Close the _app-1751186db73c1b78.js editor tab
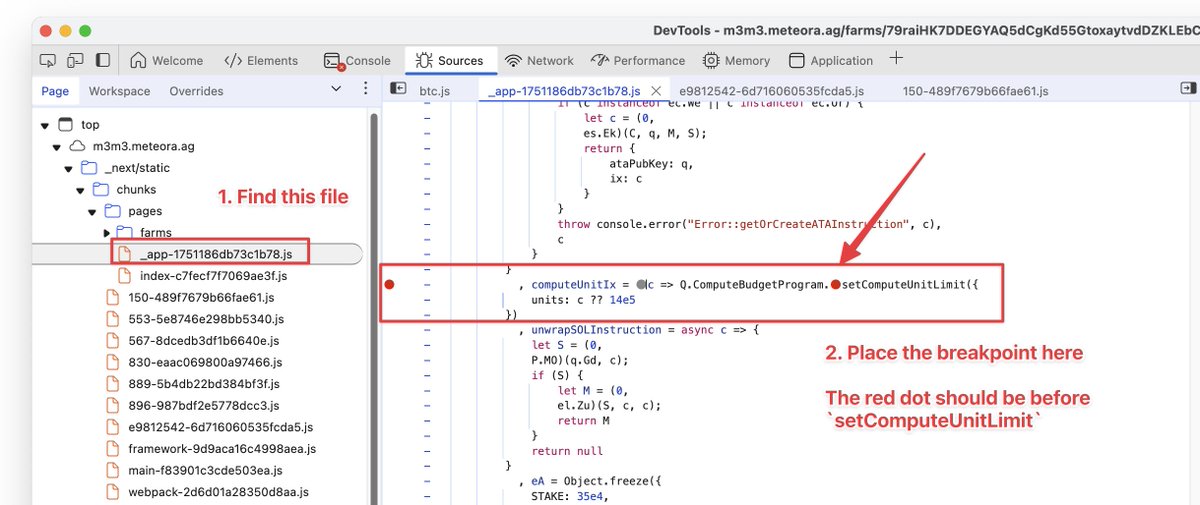This screenshot has width=1200, height=505. (656, 91)
